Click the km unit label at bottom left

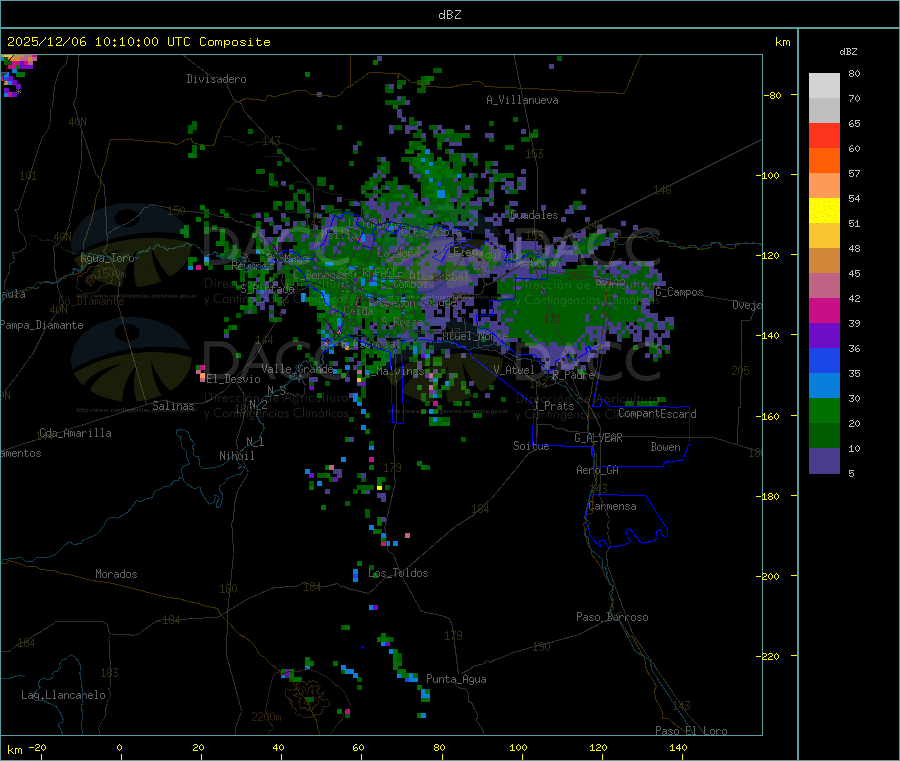(14, 750)
